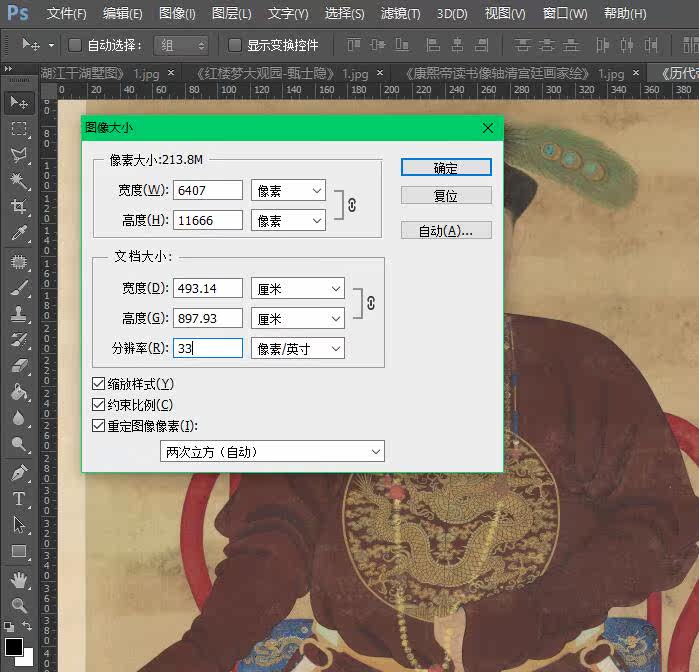Open the Layer (图层) menu

pyautogui.click(x=232, y=14)
